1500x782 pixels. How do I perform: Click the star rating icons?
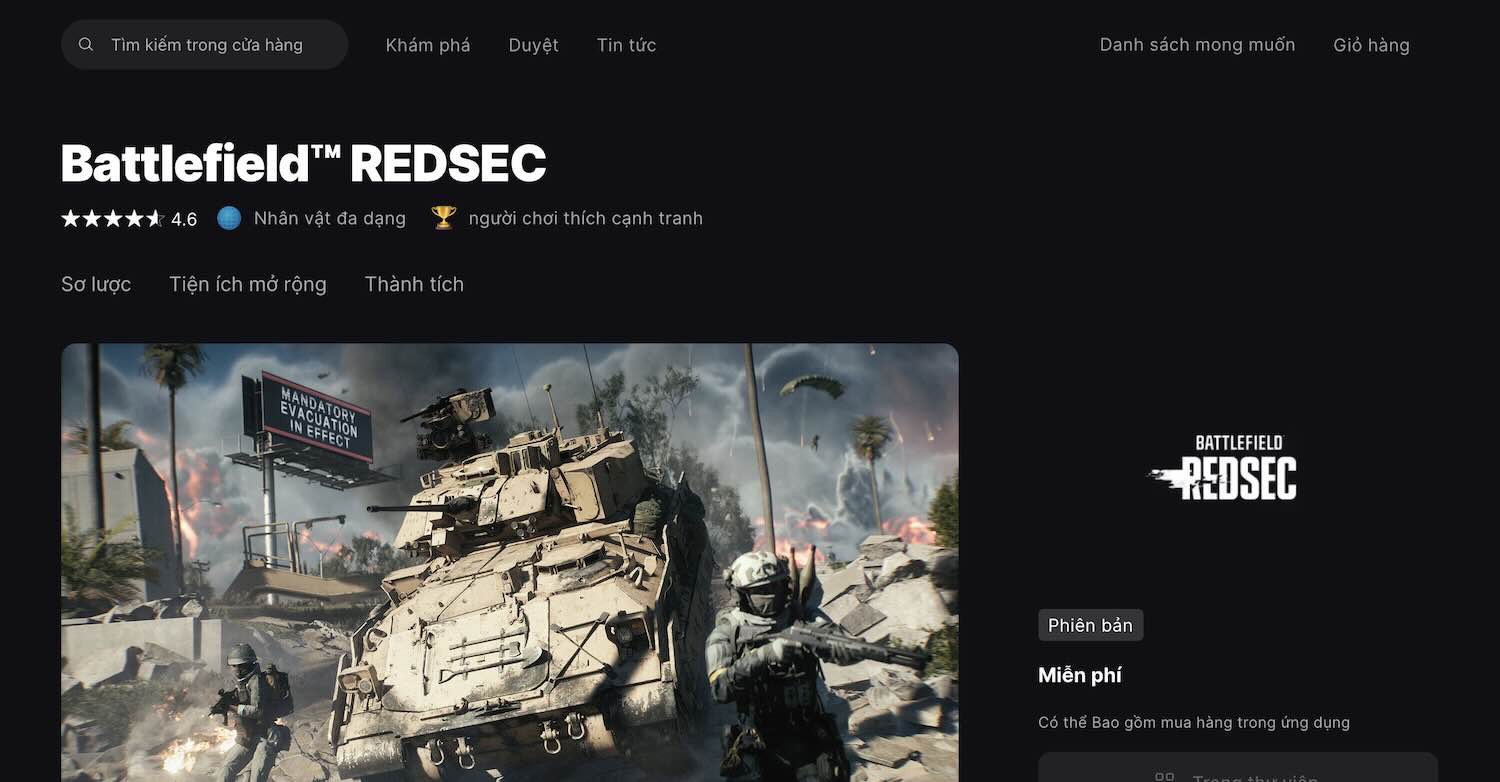[112, 218]
